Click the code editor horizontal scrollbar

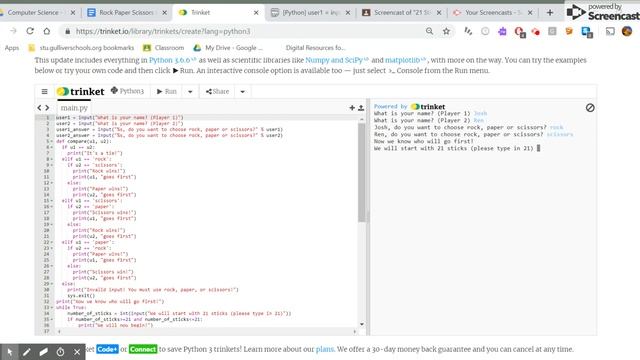207,331
